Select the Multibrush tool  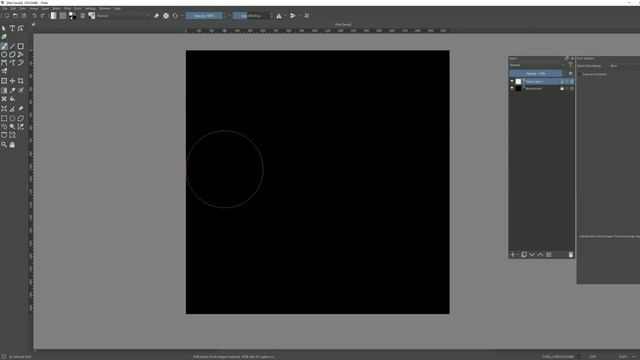pos(4,71)
